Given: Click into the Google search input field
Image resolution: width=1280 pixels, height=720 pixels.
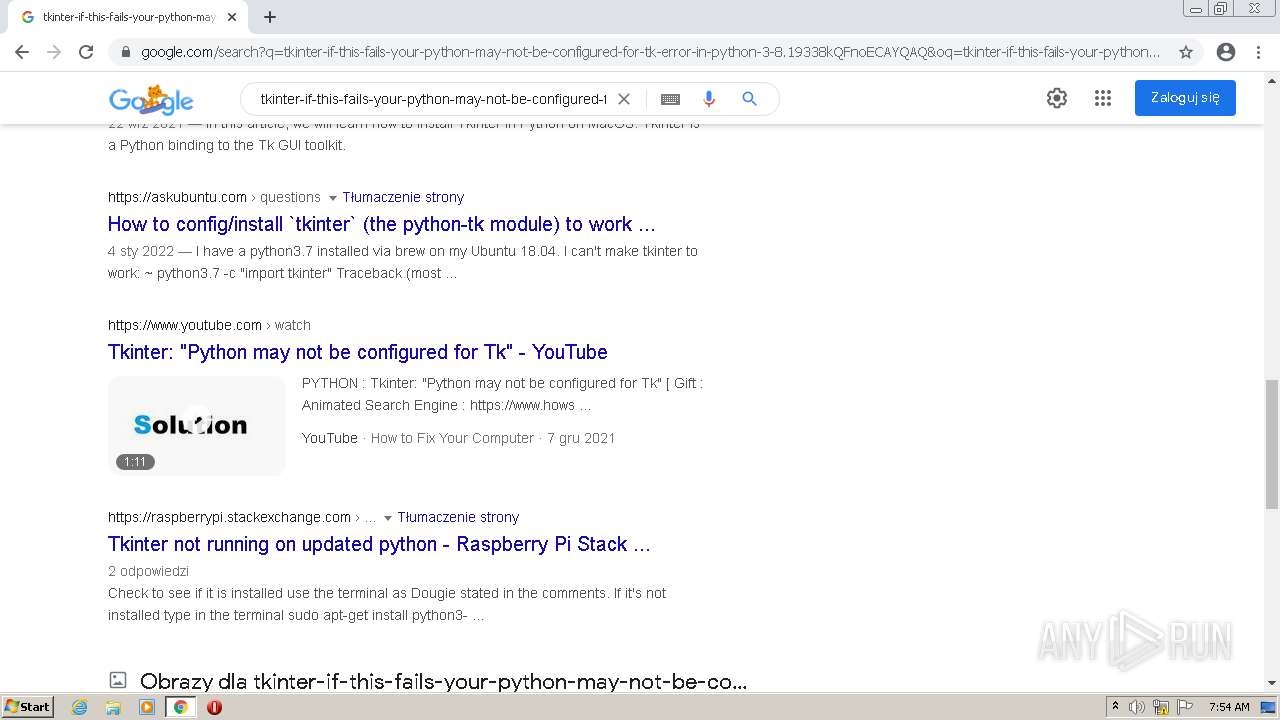Looking at the screenshot, I should coord(433,99).
